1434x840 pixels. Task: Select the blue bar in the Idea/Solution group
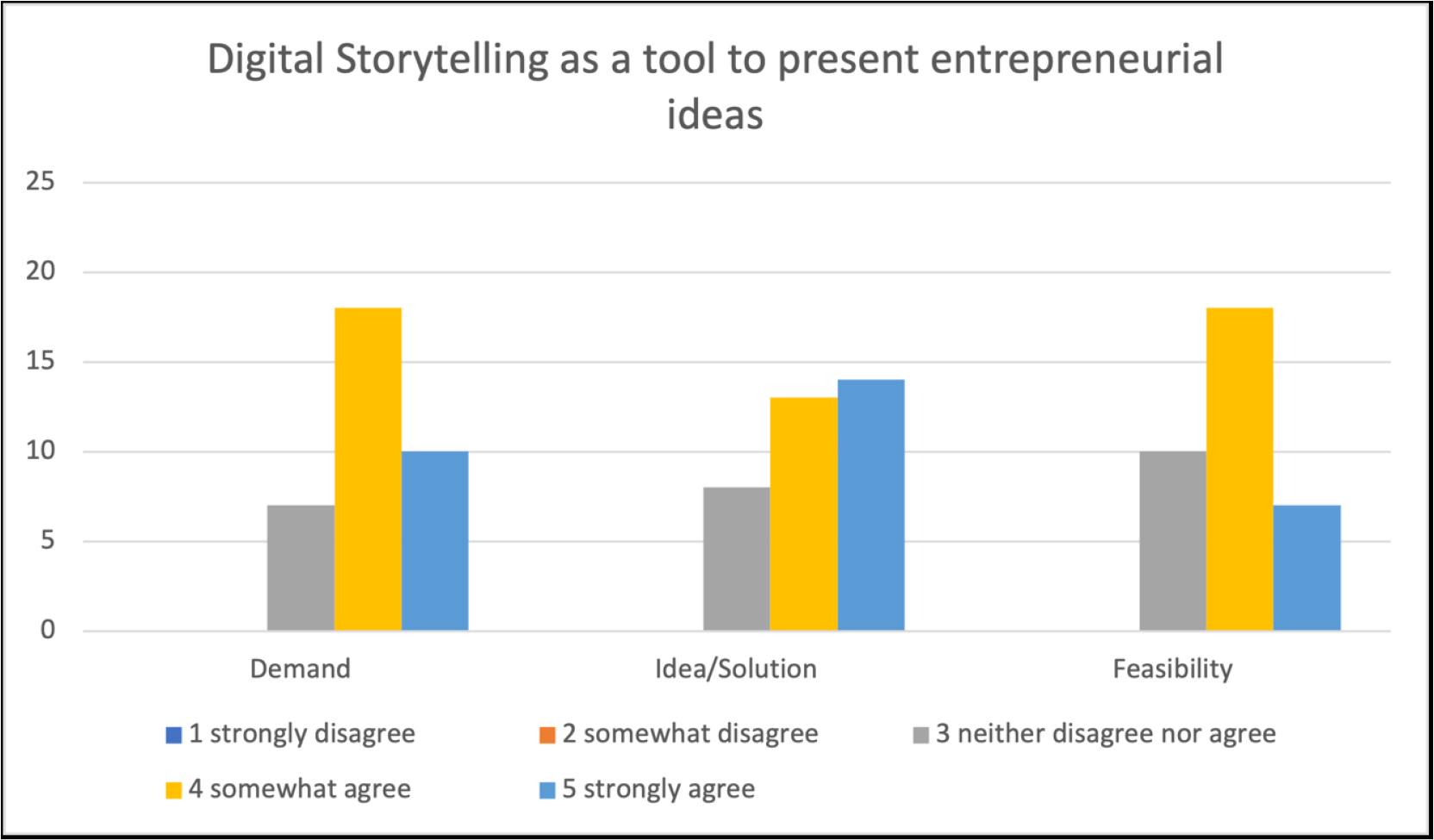871,505
